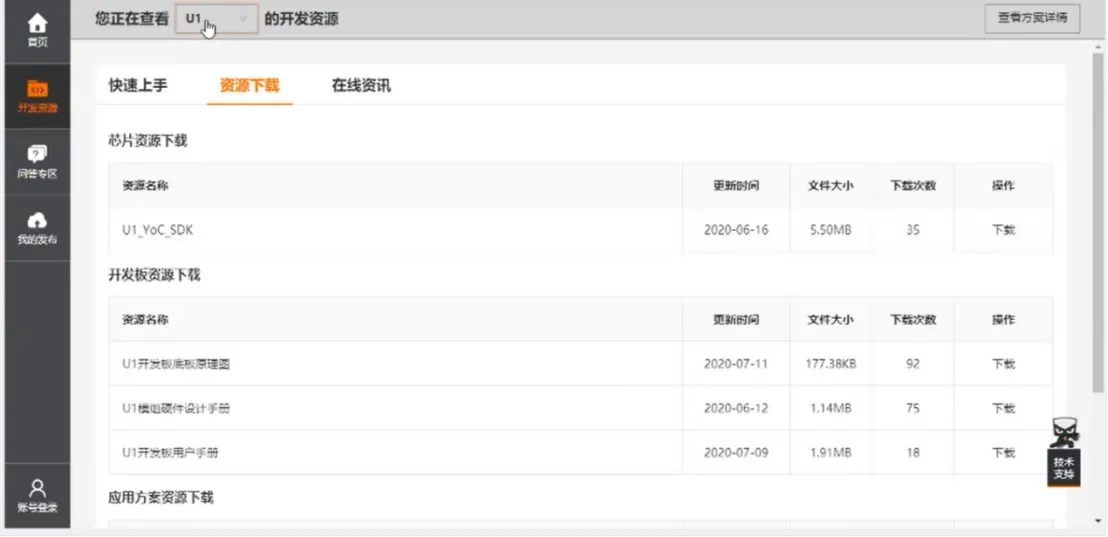The height and width of the screenshot is (537, 1108).
Task: Click the 2020-07-09 update date
Action: click(736, 453)
